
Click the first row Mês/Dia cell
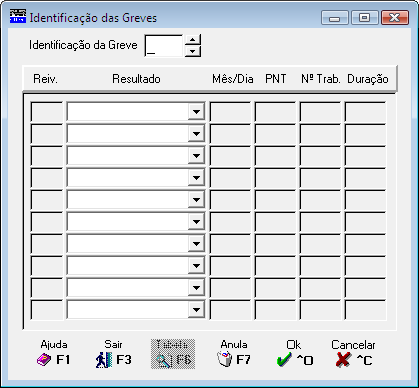pos(230,112)
